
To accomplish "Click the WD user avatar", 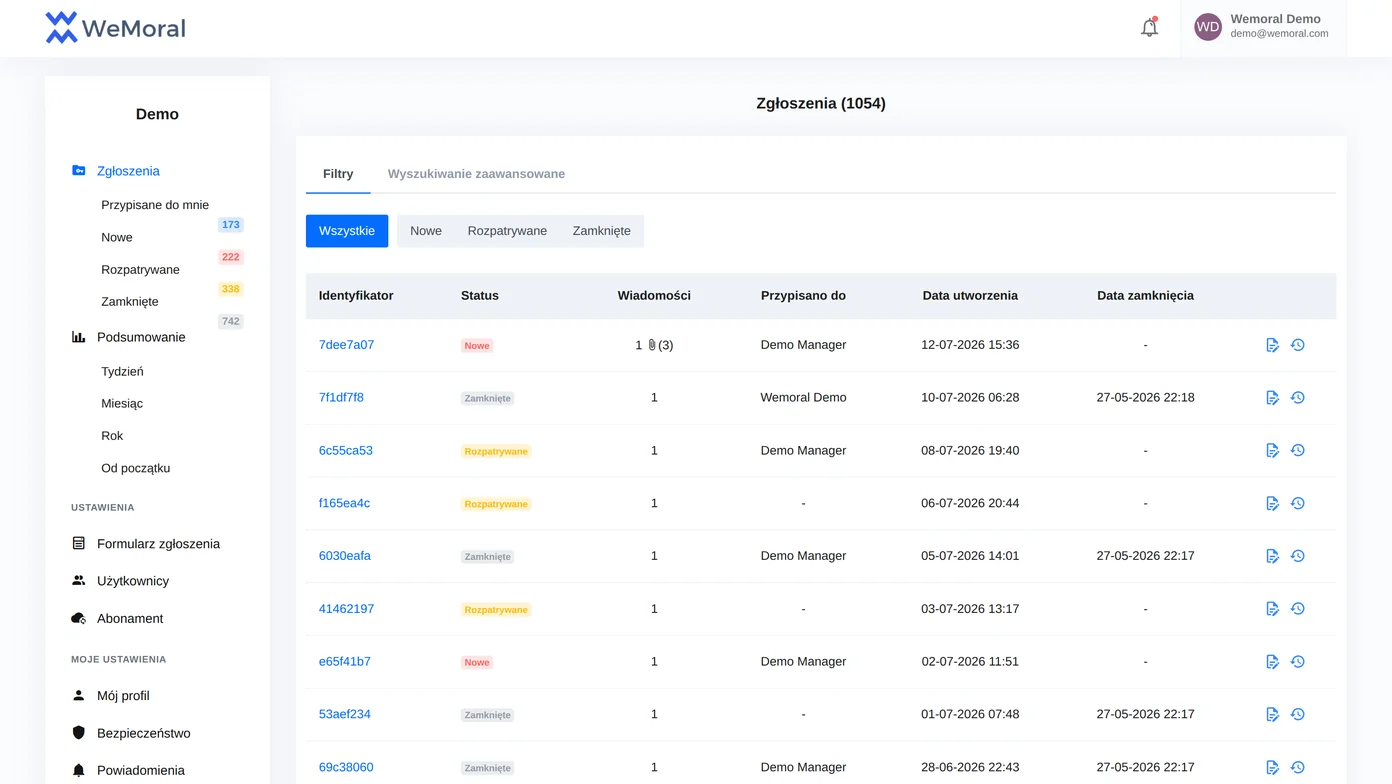I will [1208, 27].
